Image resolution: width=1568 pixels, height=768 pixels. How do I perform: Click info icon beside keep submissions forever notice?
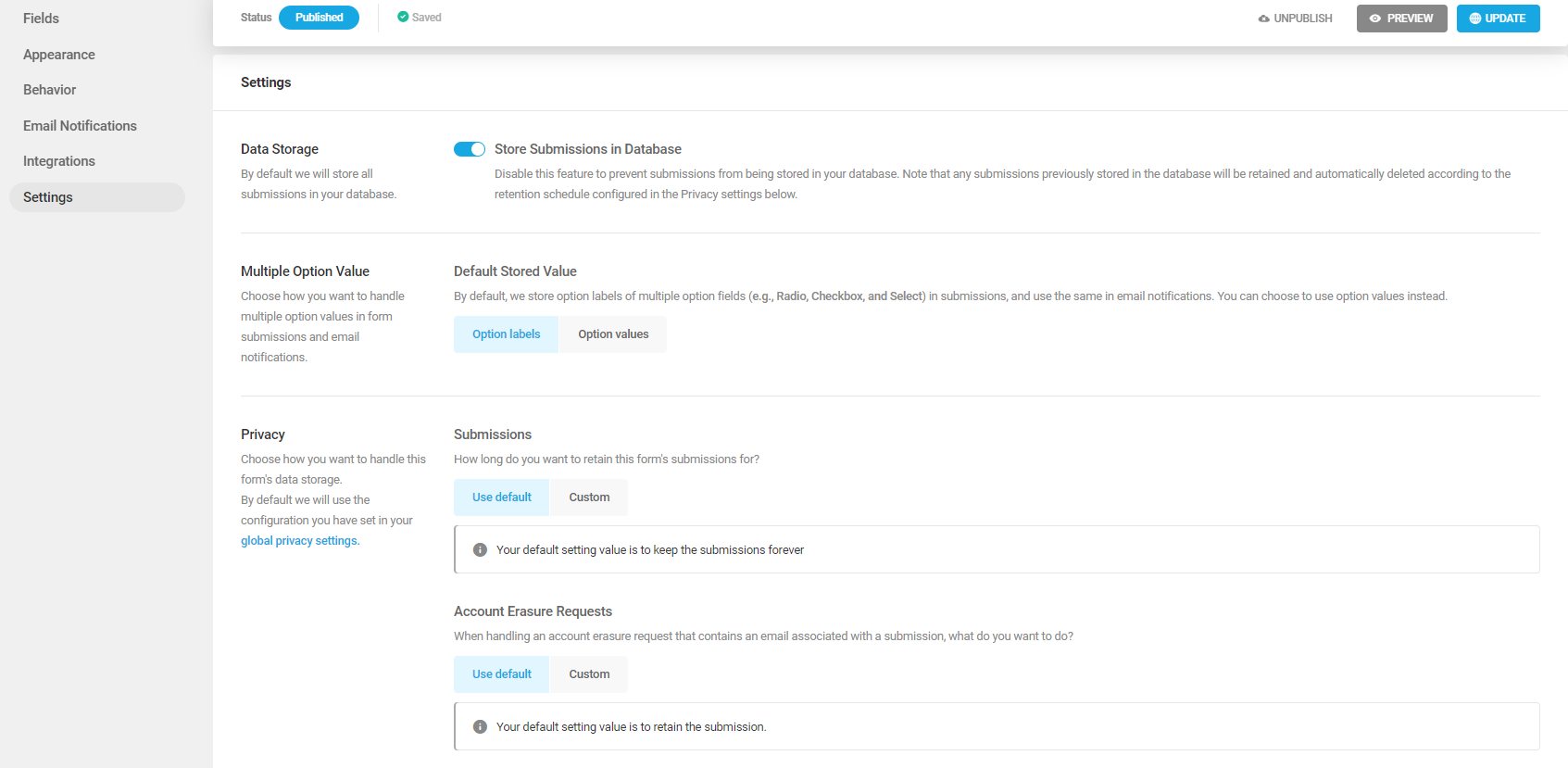coord(480,550)
